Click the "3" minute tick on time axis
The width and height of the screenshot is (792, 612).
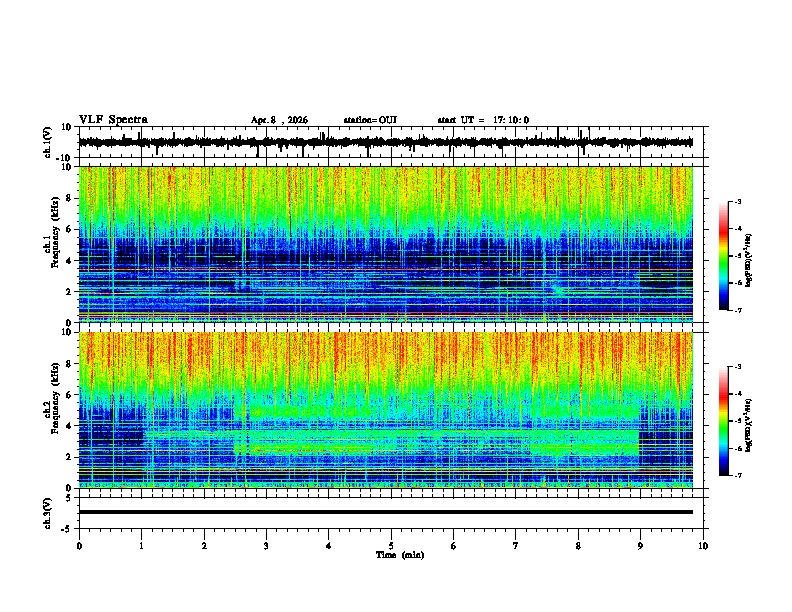266,546
